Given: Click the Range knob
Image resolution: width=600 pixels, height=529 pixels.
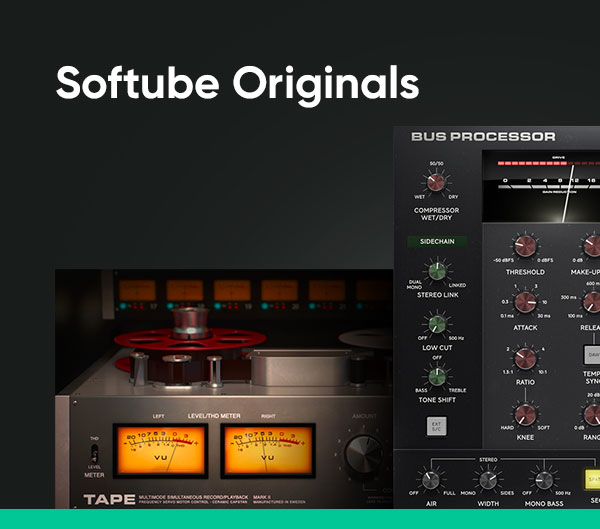Looking at the screenshot, I should (x=592, y=415).
